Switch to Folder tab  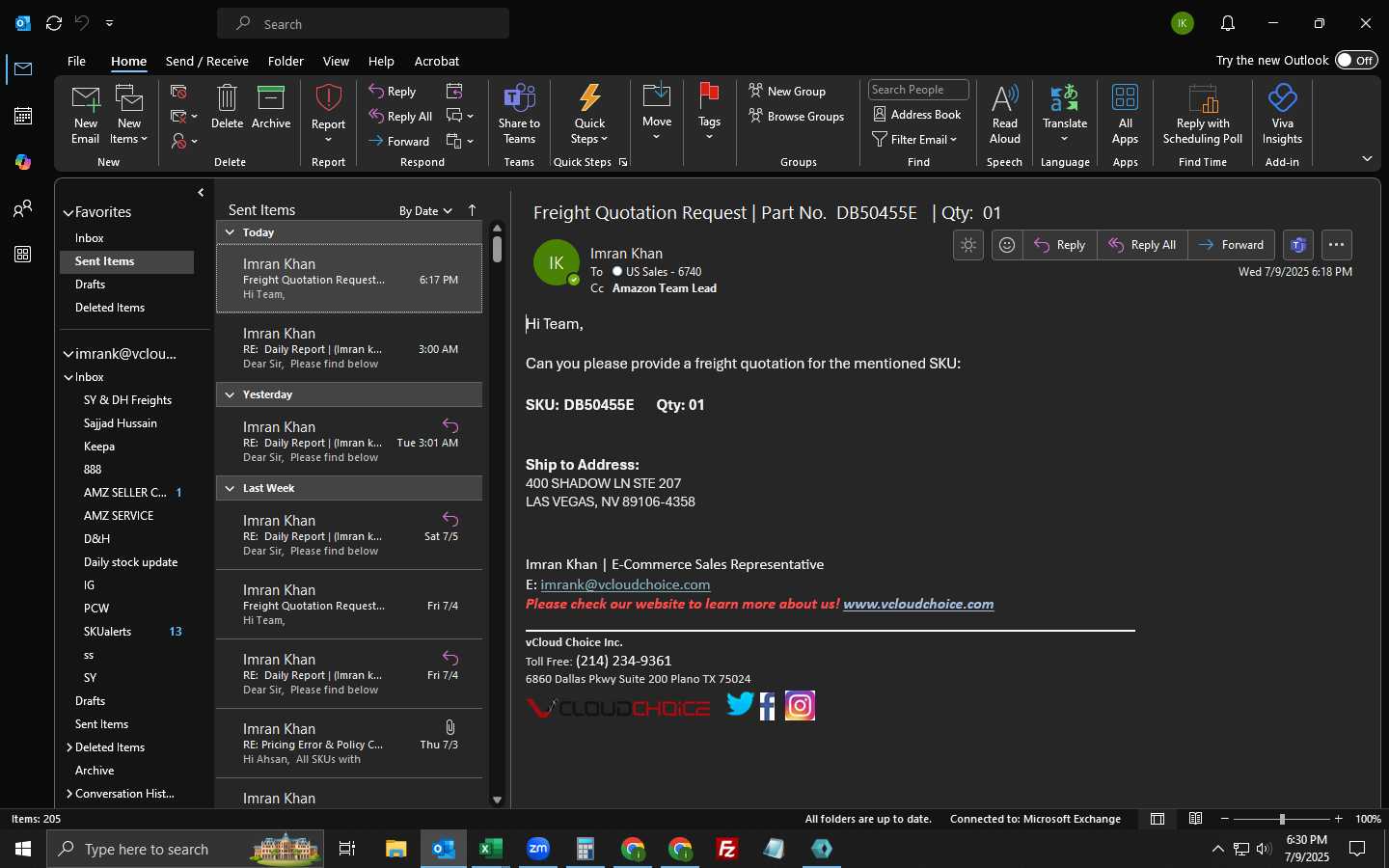[x=286, y=61]
